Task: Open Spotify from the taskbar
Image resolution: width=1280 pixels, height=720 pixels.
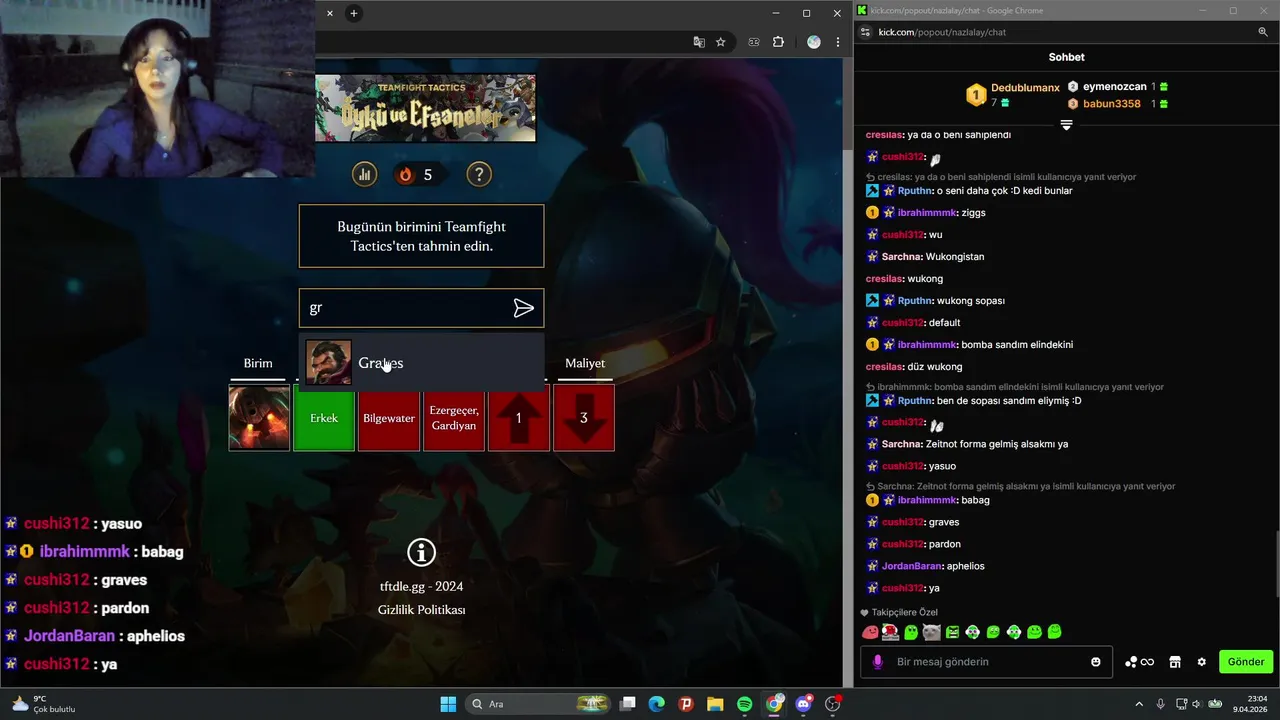Action: tap(745, 704)
